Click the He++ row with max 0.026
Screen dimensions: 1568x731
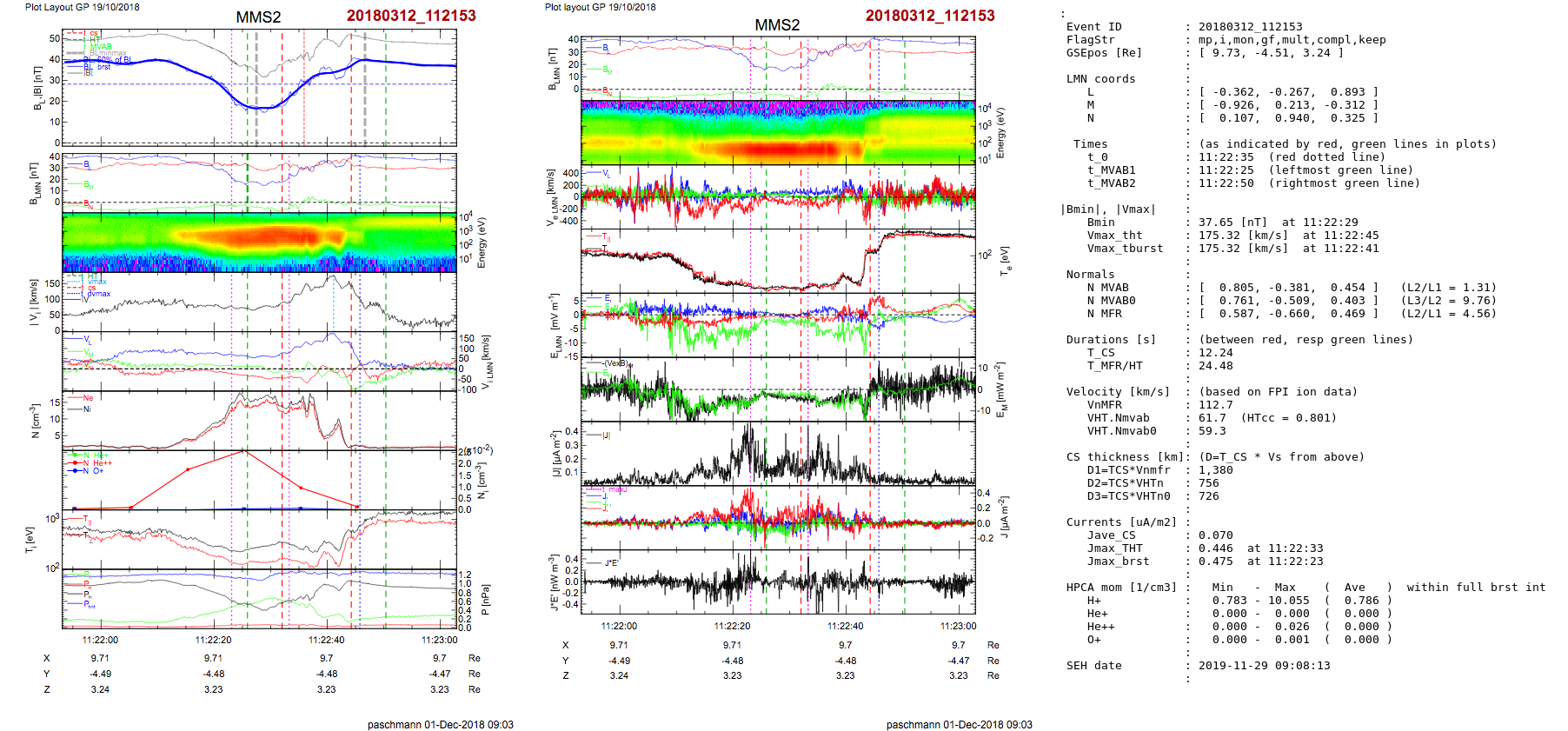tap(1239, 627)
